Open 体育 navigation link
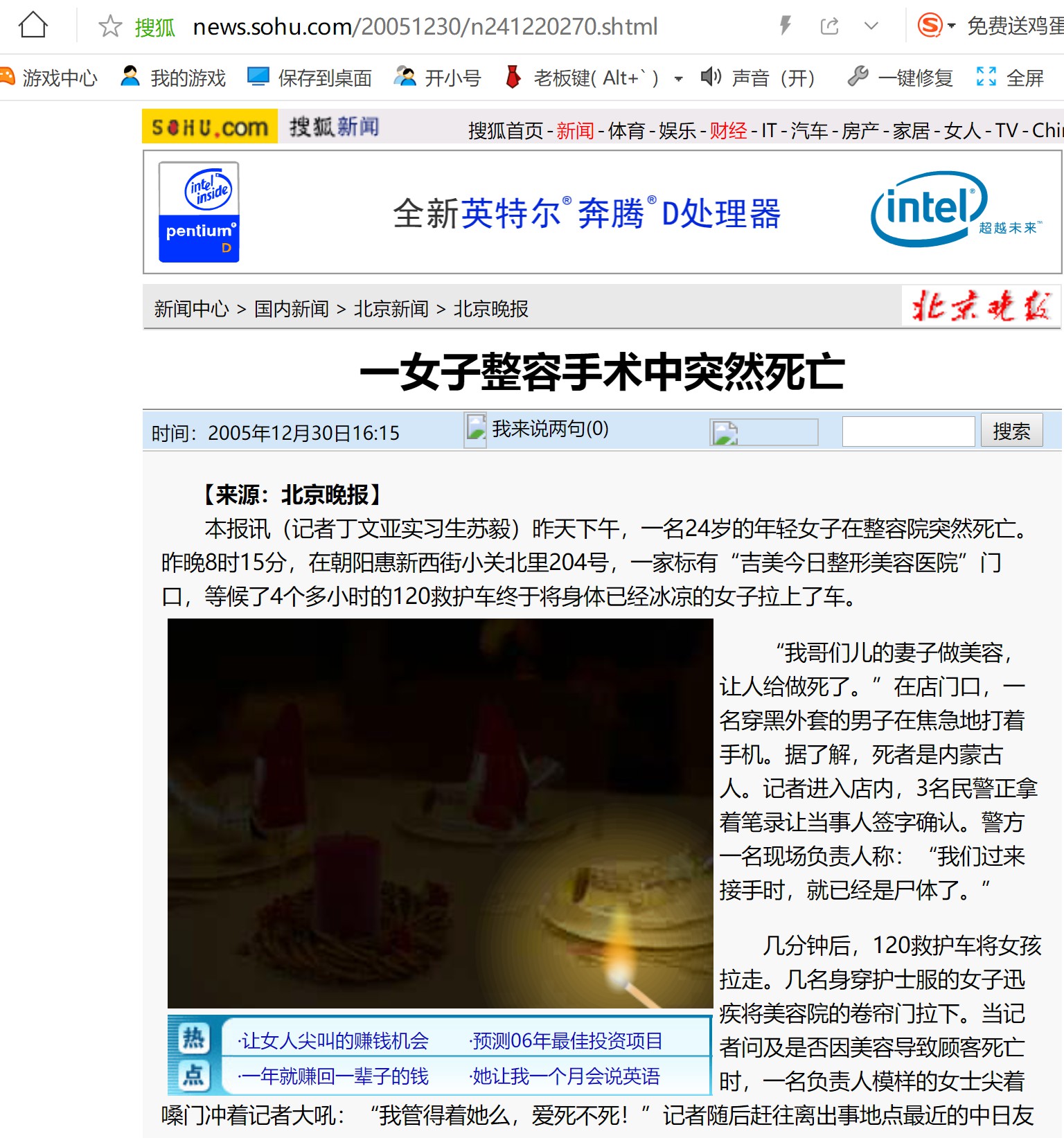This screenshot has height=1138, width=1064. 626,130
